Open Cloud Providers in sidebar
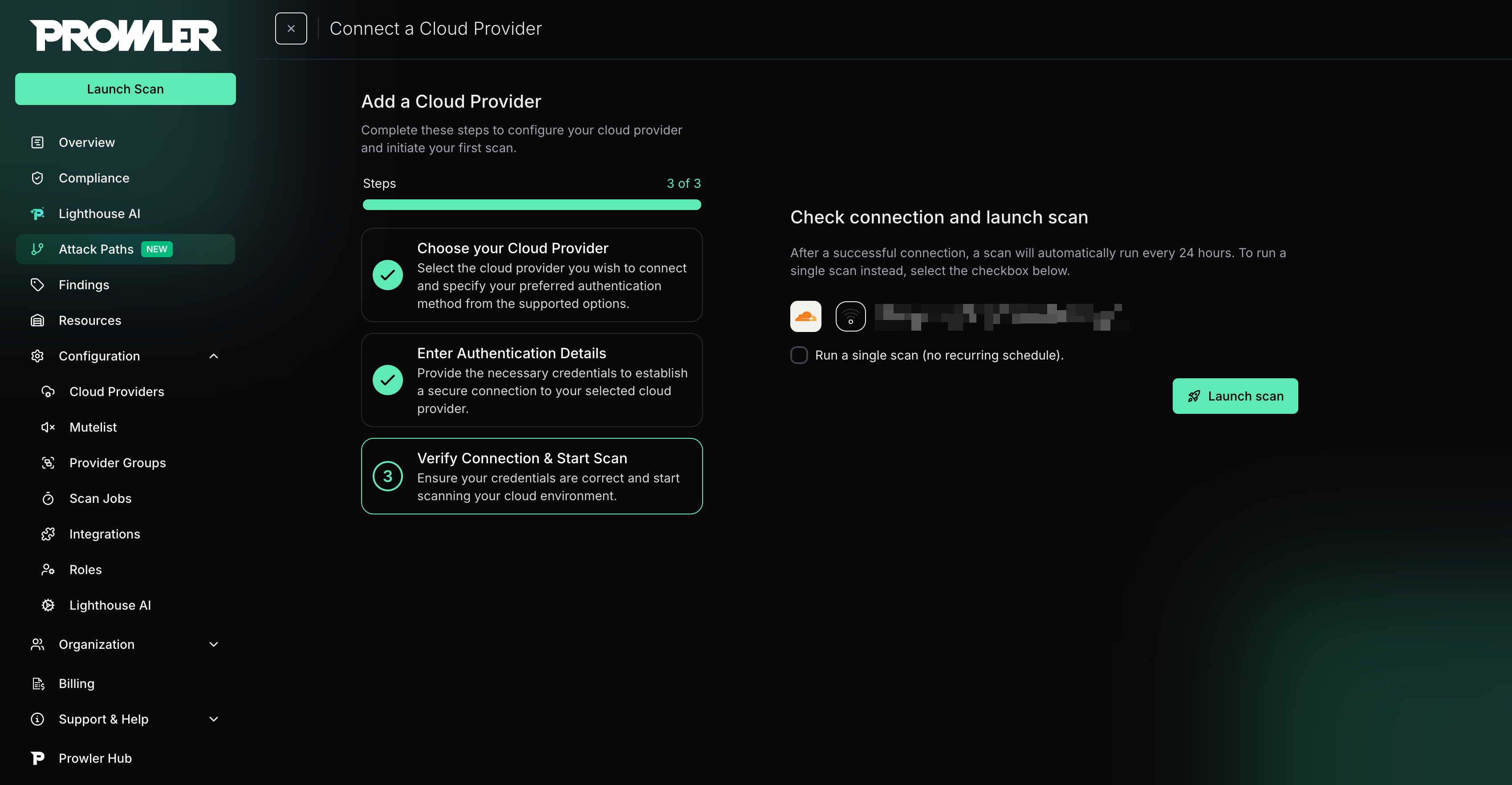 pos(116,391)
